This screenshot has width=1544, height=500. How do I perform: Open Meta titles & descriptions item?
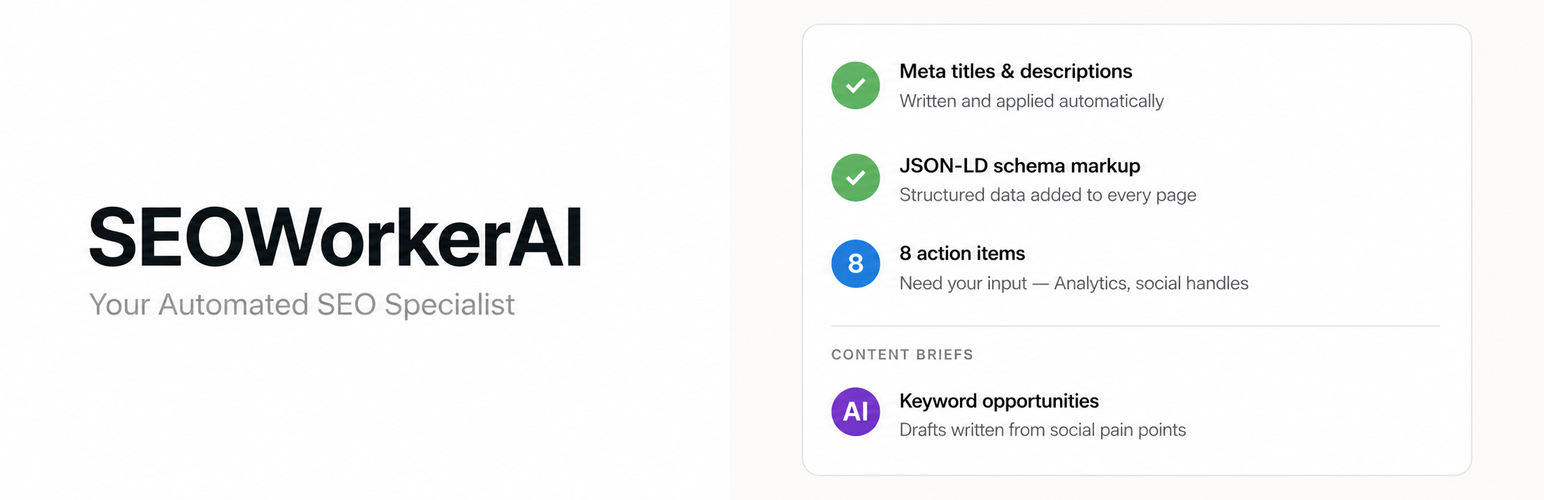1016,72
